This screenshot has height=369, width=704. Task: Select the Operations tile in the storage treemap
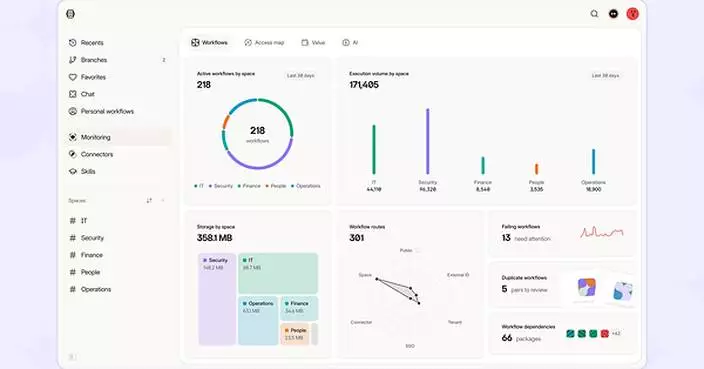pyautogui.click(x=258, y=321)
